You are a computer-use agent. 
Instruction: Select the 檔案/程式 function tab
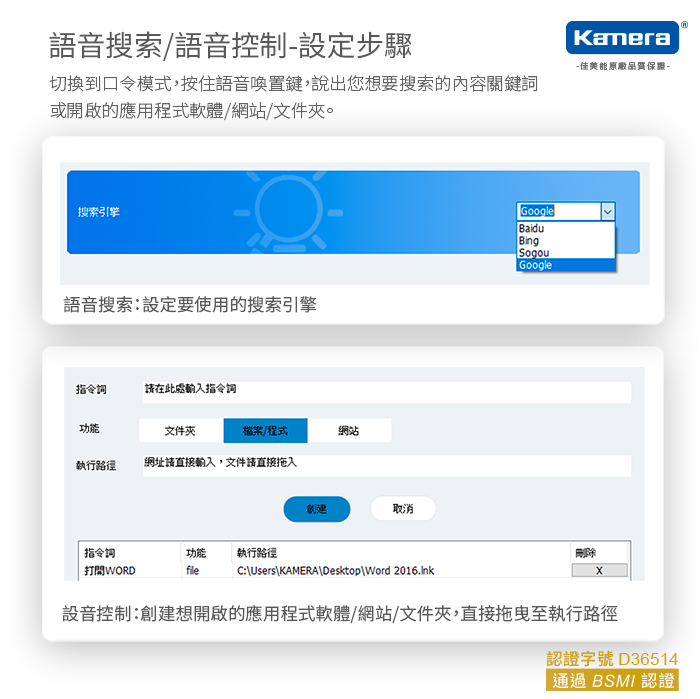point(265,430)
